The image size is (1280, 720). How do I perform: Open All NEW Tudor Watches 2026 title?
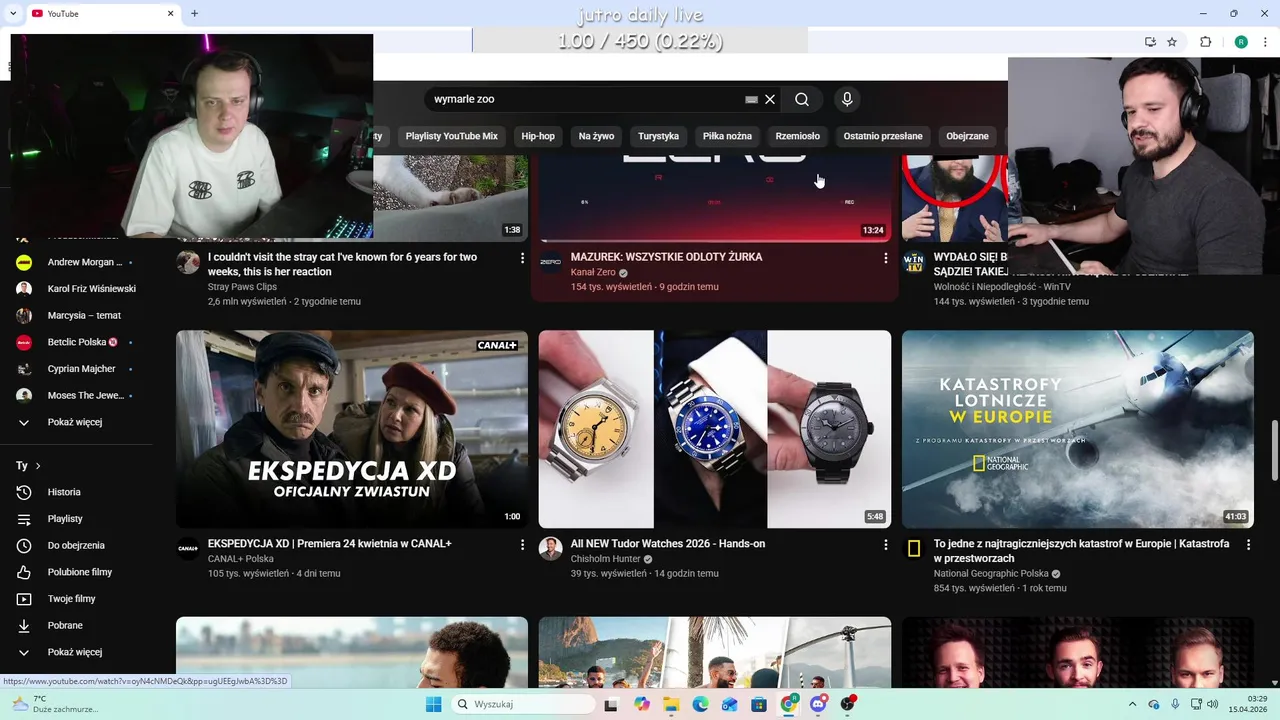(x=668, y=544)
